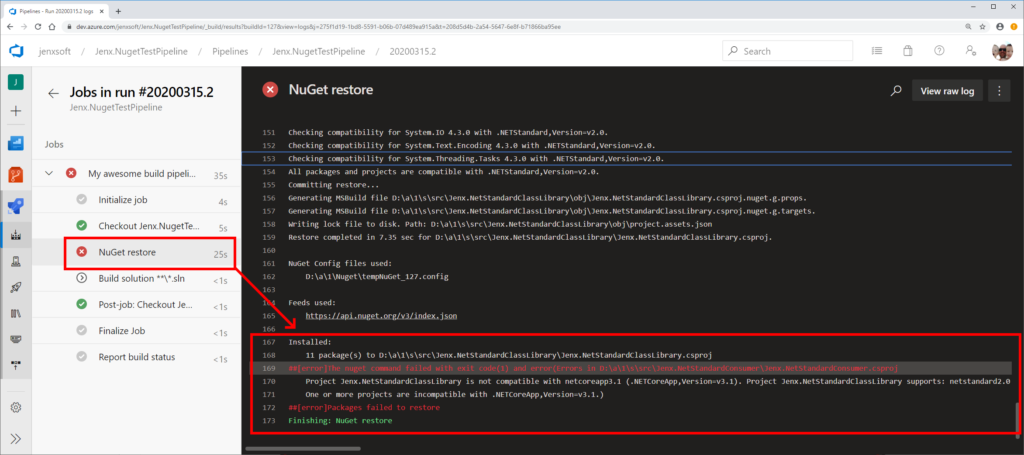
Task: Open Repos from the sidebar
Action: click(16, 174)
